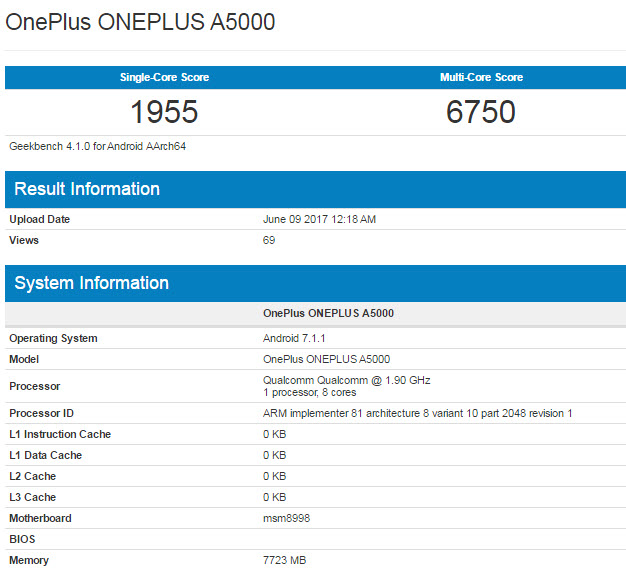Select the ARM implementer Processor ID value
This screenshot has width=626, height=575.
point(417,413)
